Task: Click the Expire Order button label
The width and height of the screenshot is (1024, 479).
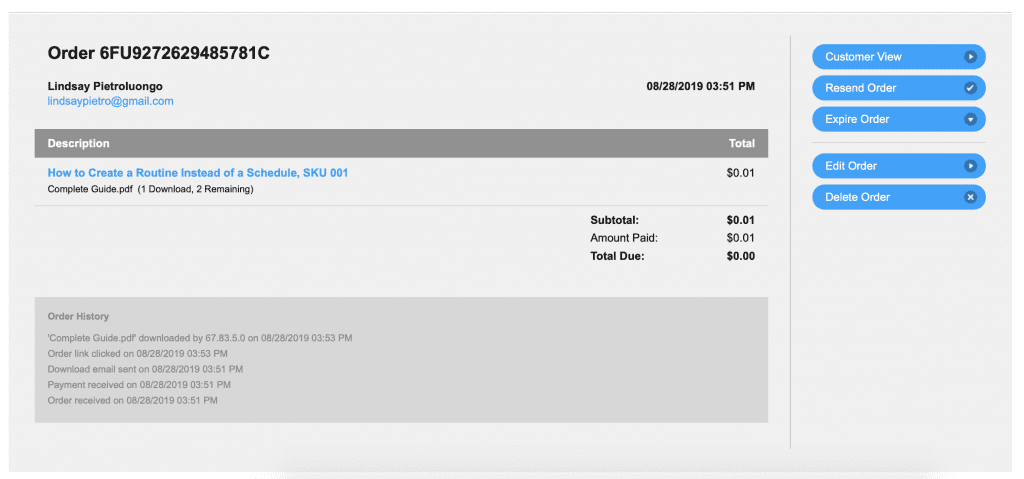Action: 857,119
